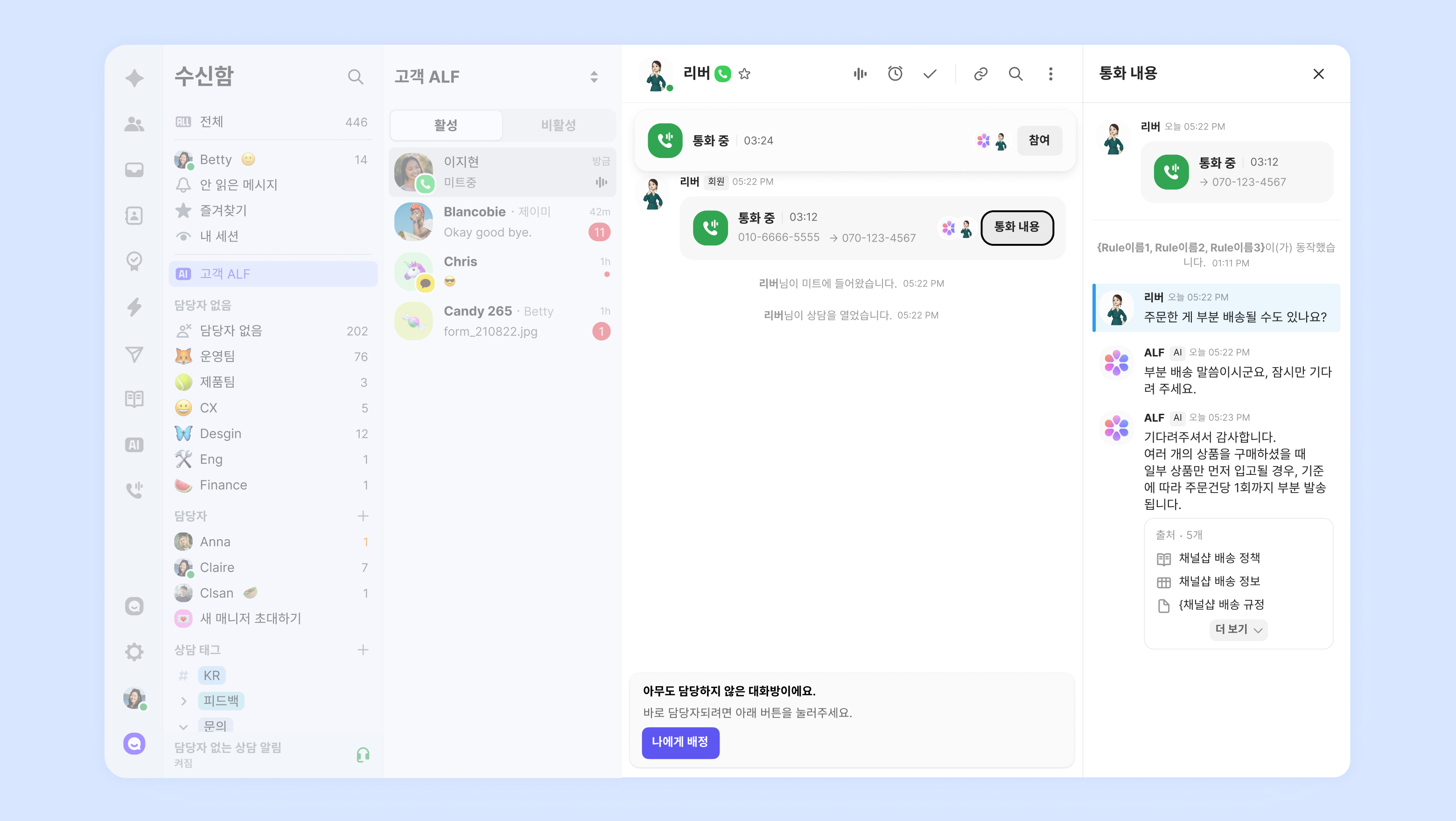Click the snooze alarm clock icon
This screenshot has height=821, width=1456.
(895, 74)
